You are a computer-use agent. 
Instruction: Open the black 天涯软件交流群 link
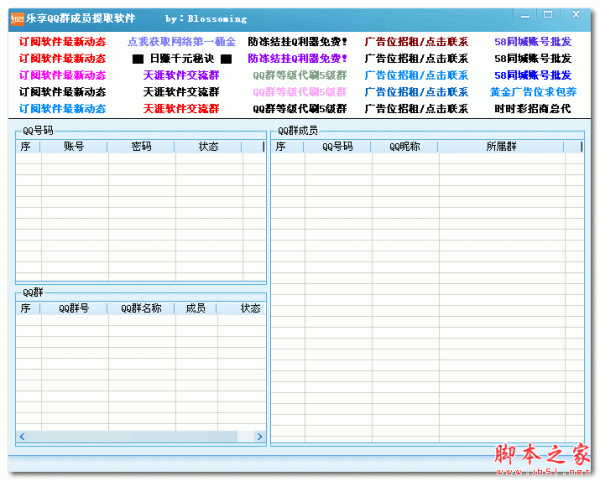[x=181, y=92]
